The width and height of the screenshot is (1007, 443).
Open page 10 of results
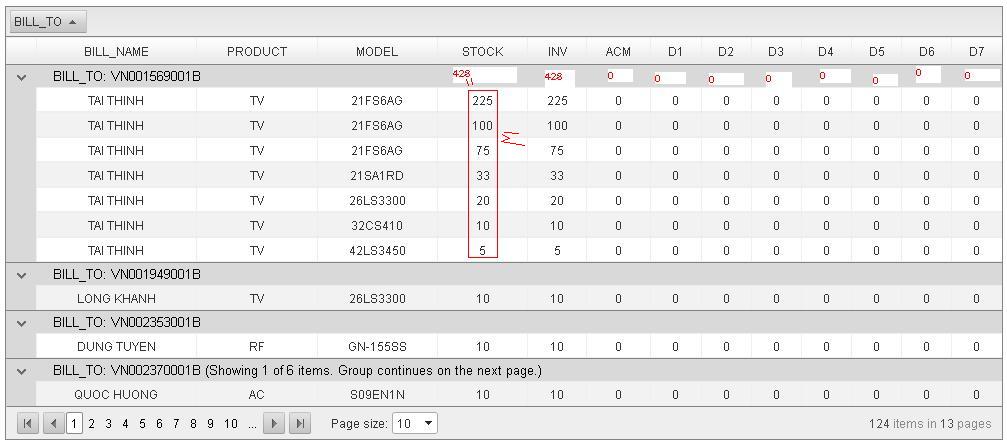coord(231,424)
